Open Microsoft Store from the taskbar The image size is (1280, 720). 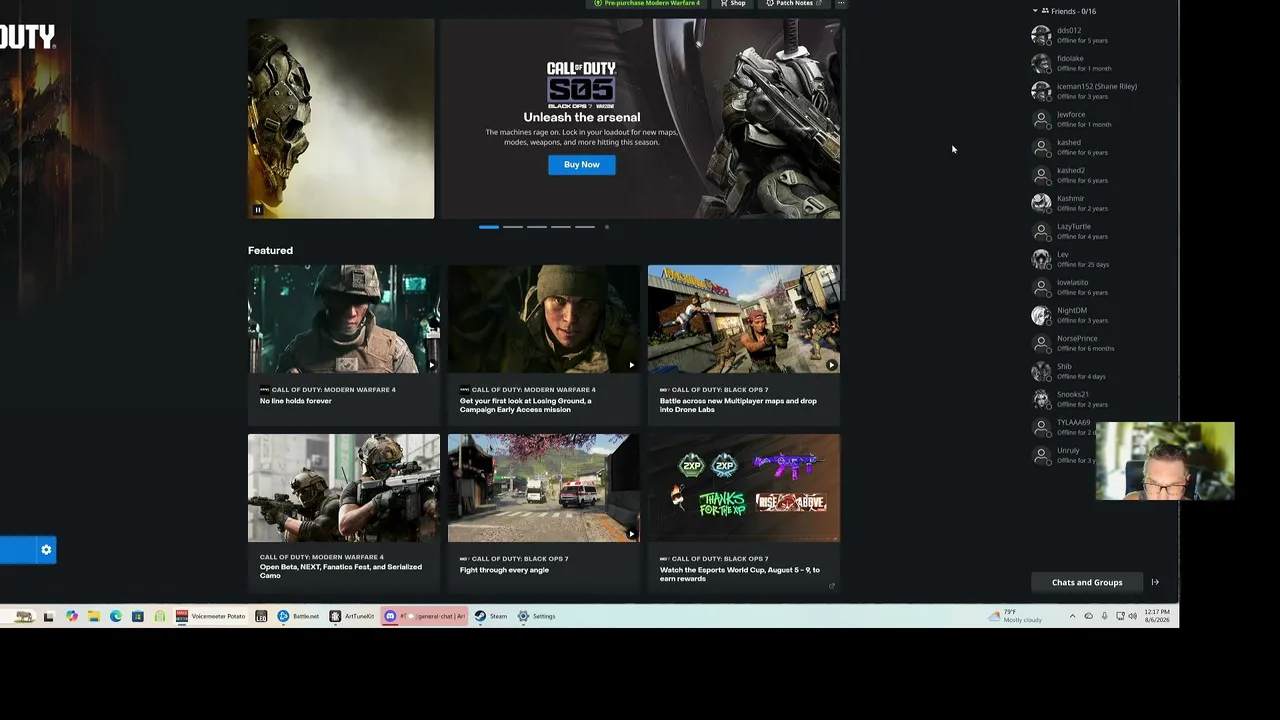pyautogui.click(x=138, y=616)
